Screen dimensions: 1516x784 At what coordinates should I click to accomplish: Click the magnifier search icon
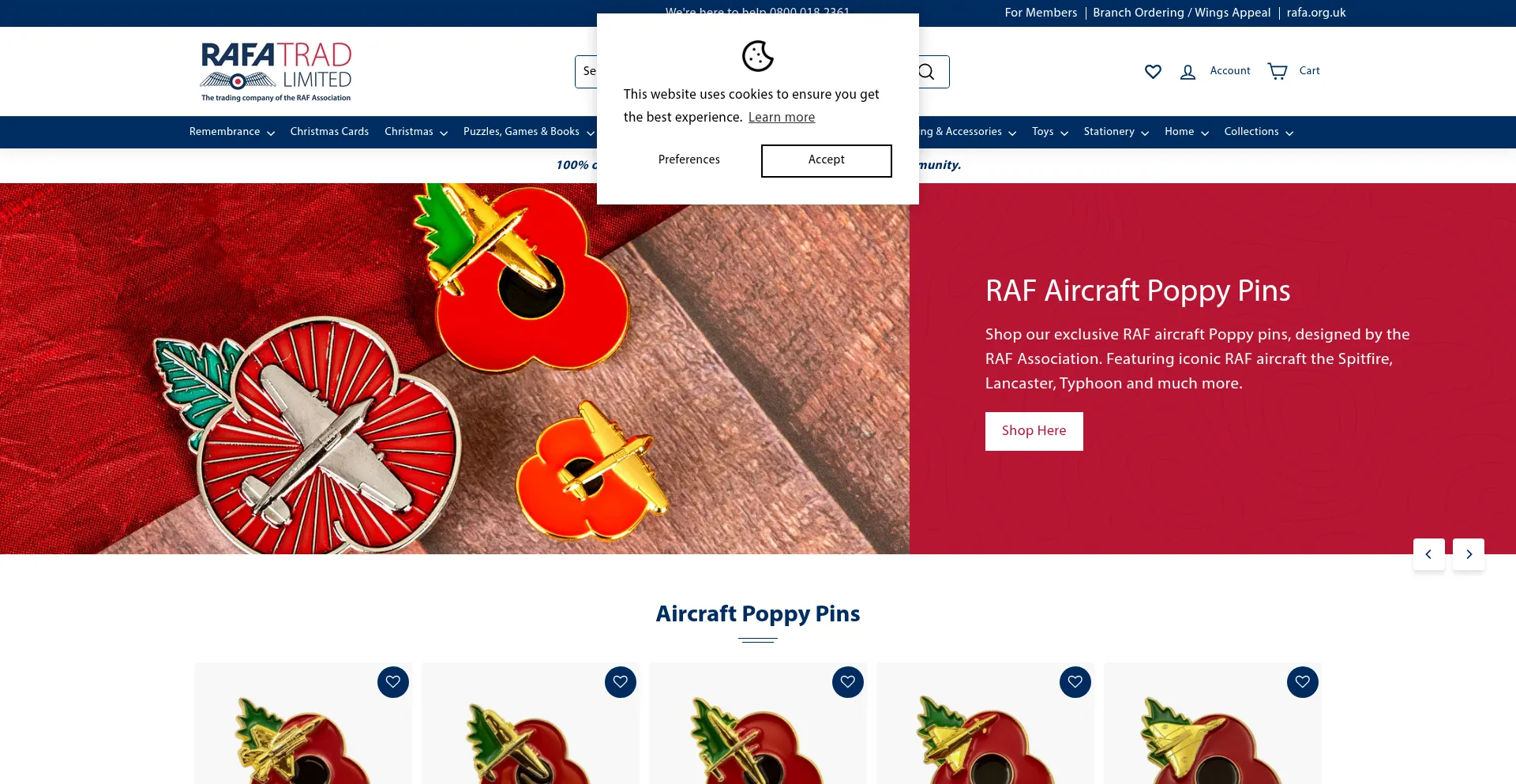click(x=927, y=72)
